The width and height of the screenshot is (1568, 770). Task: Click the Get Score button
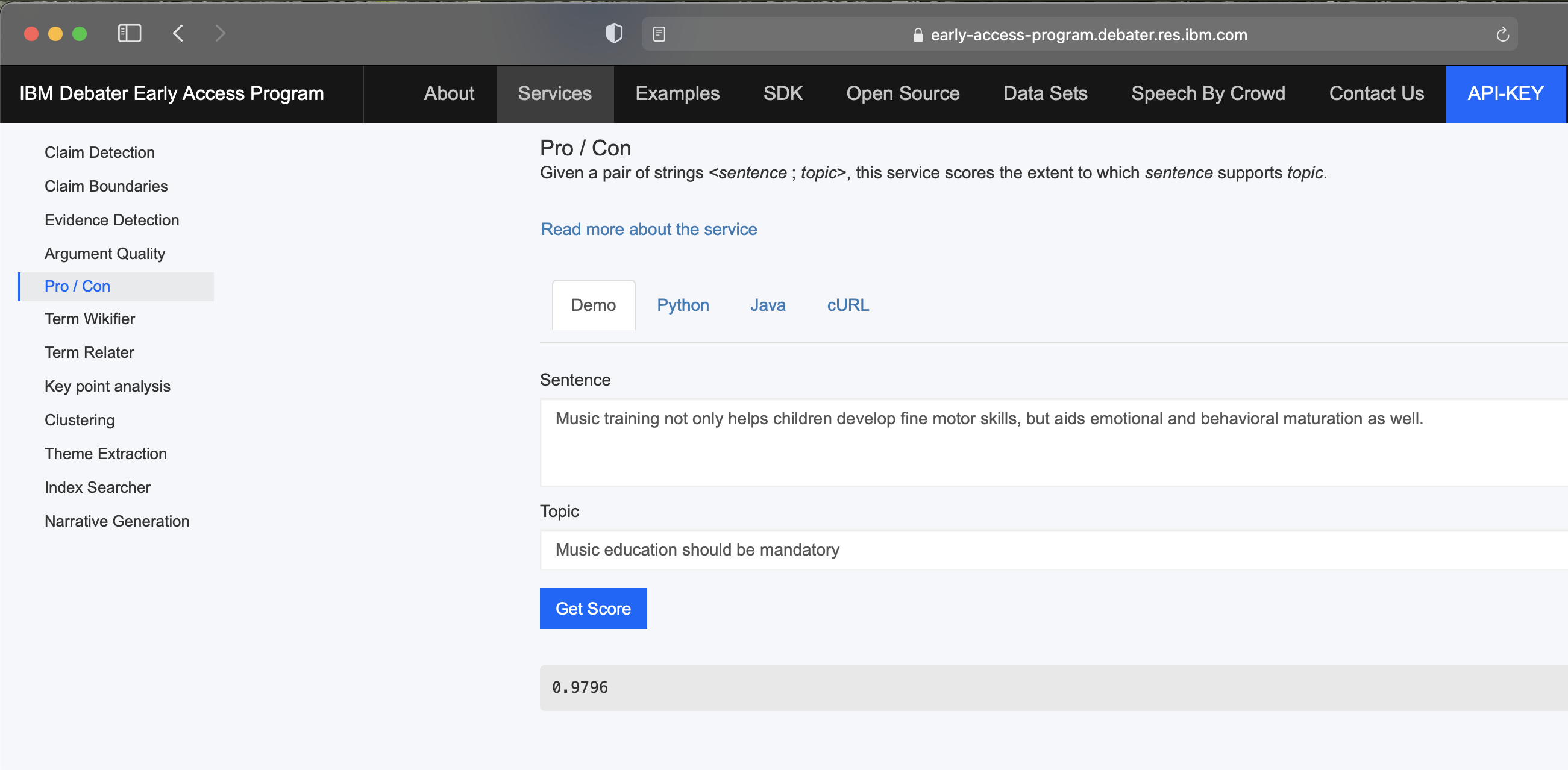tap(594, 609)
